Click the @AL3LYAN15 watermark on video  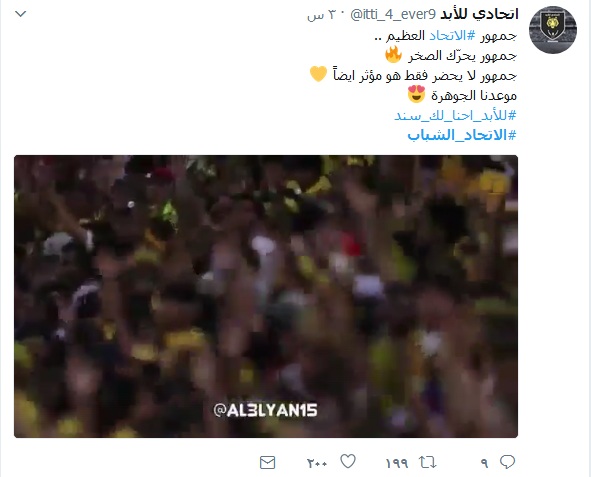266,410
